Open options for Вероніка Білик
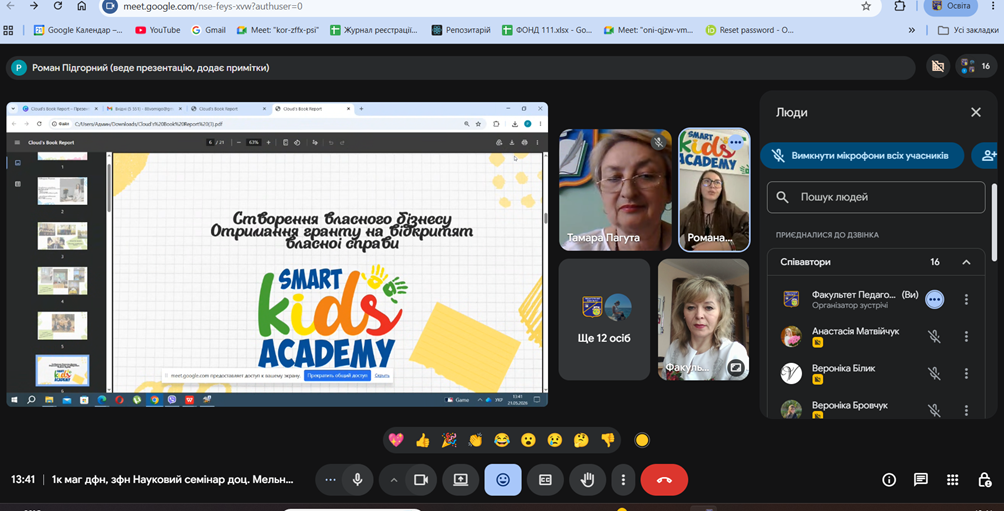 click(966, 373)
